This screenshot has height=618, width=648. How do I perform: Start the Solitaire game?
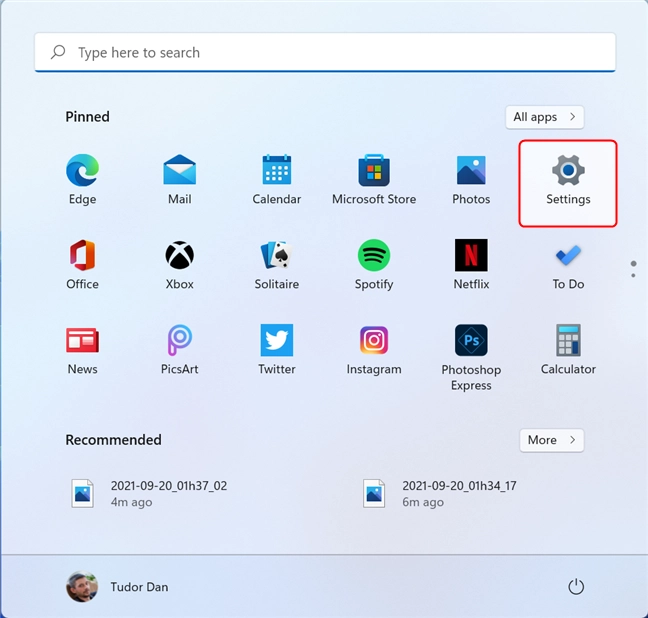[x=276, y=265]
